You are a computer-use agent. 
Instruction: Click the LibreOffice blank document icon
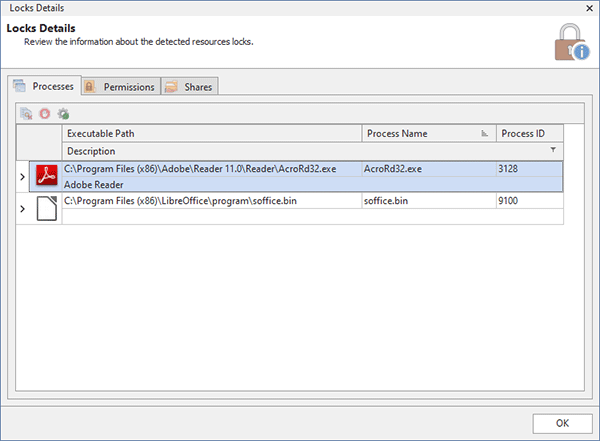click(x=45, y=209)
